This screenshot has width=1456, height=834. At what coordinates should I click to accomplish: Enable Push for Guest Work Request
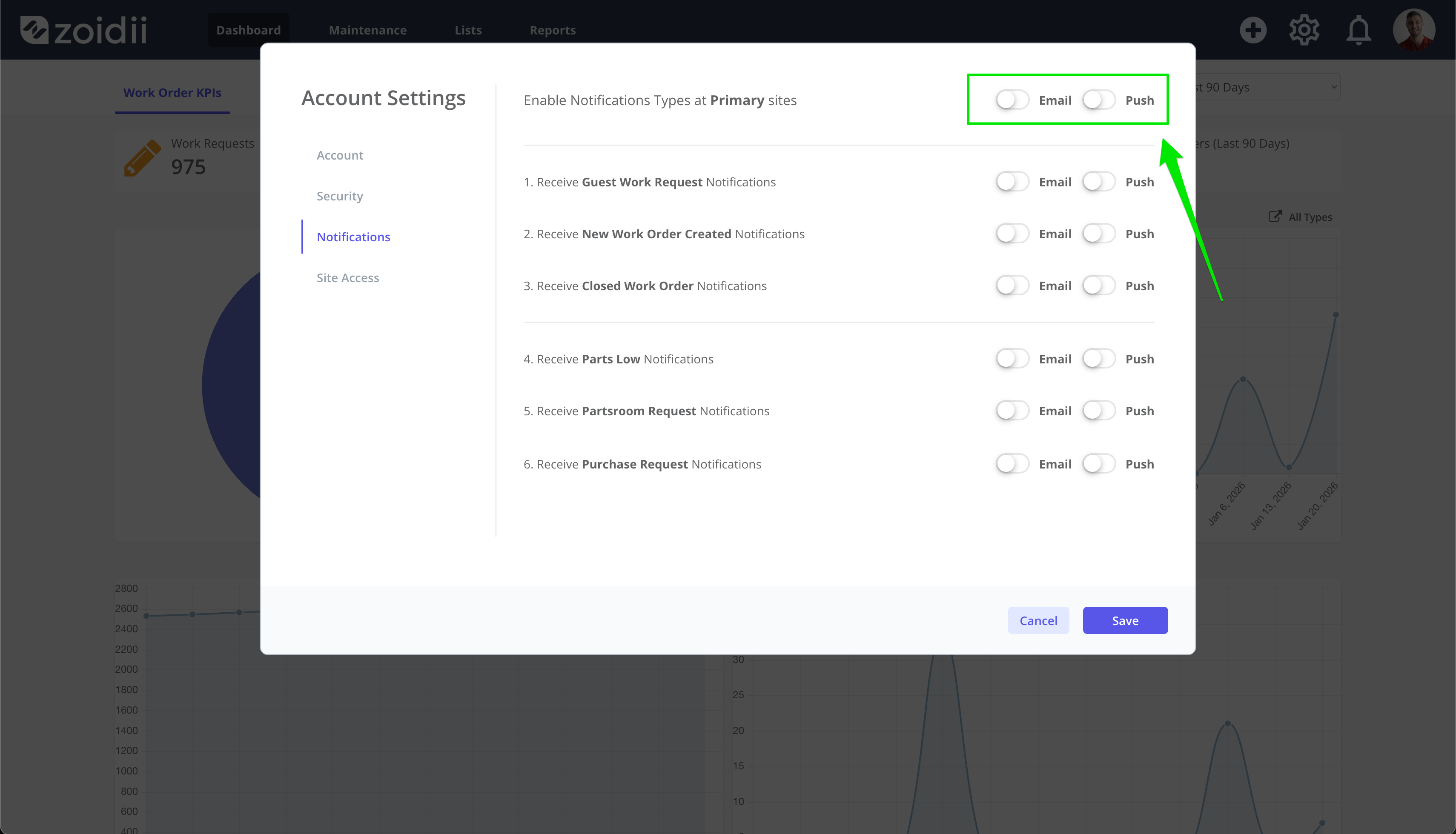1099,182
